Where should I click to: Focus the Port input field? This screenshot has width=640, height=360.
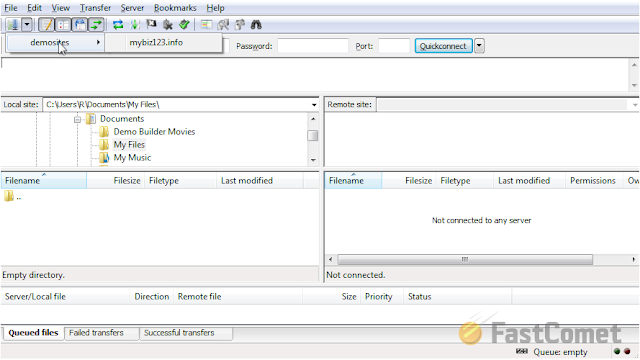click(x=394, y=46)
